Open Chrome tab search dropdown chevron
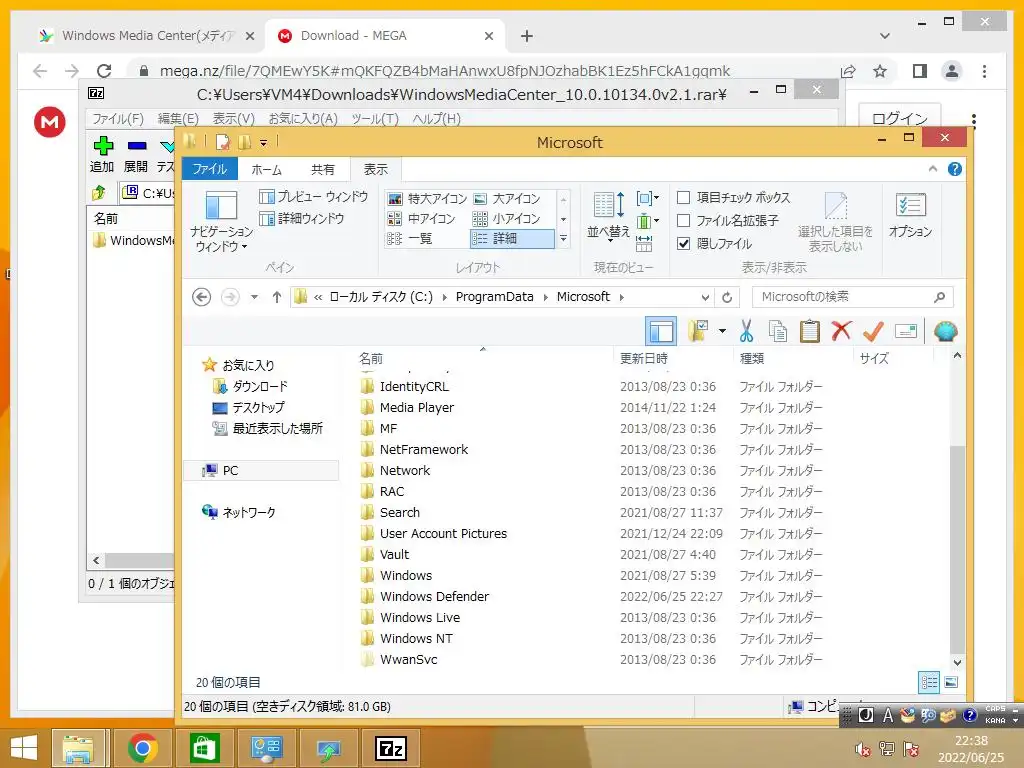The width and height of the screenshot is (1024, 768). click(x=885, y=35)
